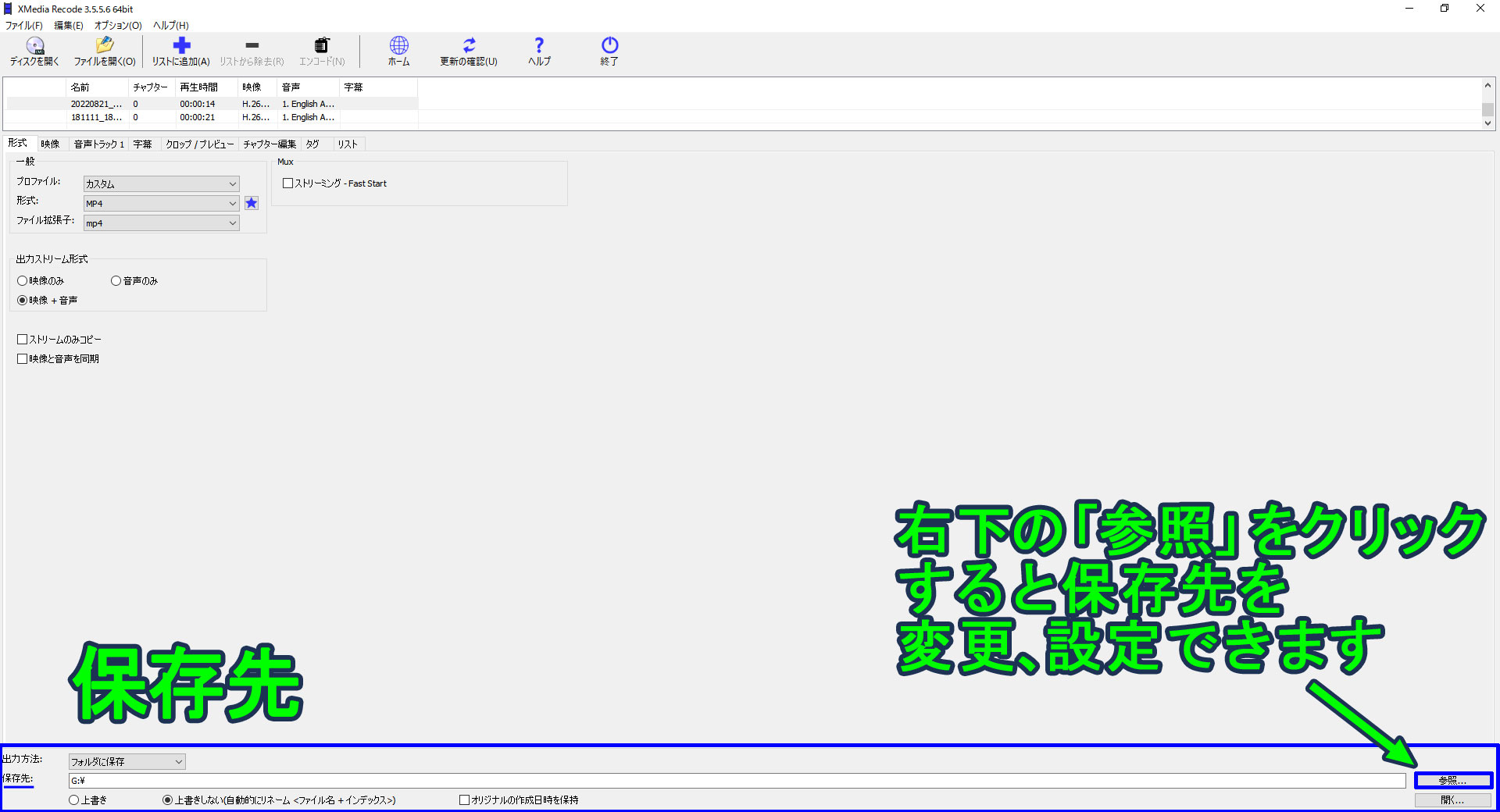Select 映像のみ output stream option
The image size is (1500, 812).
tap(41, 281)
